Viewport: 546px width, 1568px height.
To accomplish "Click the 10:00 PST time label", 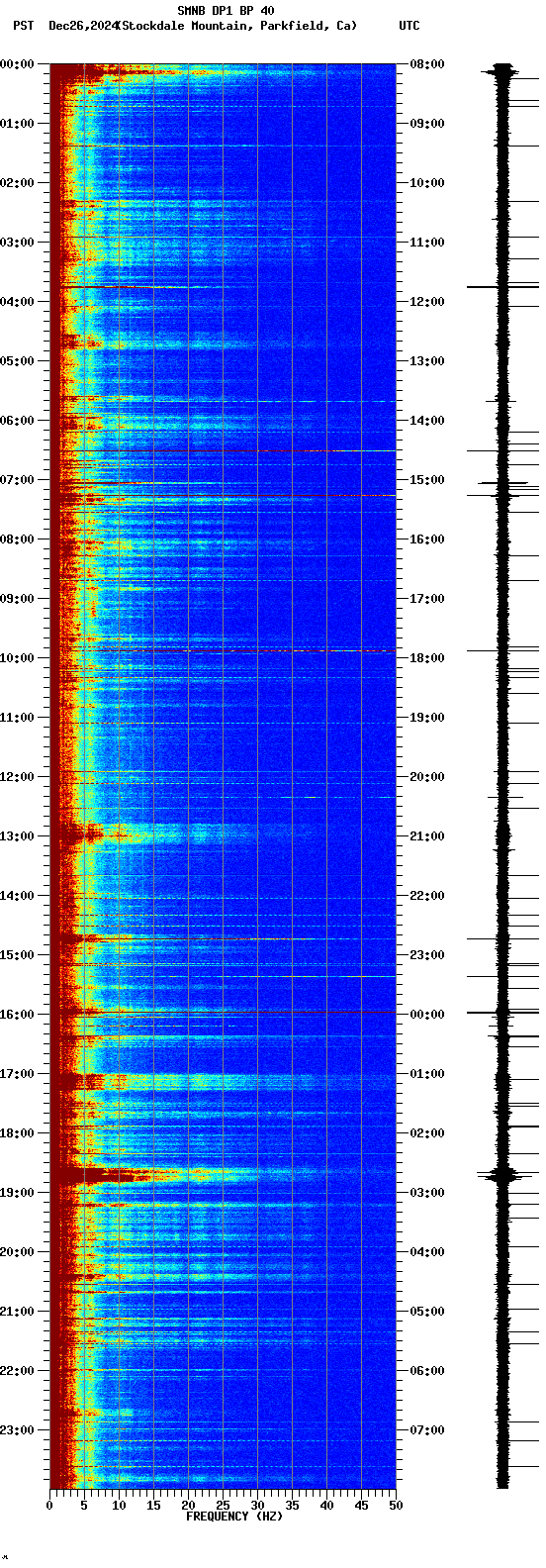I will pos(17,658).
